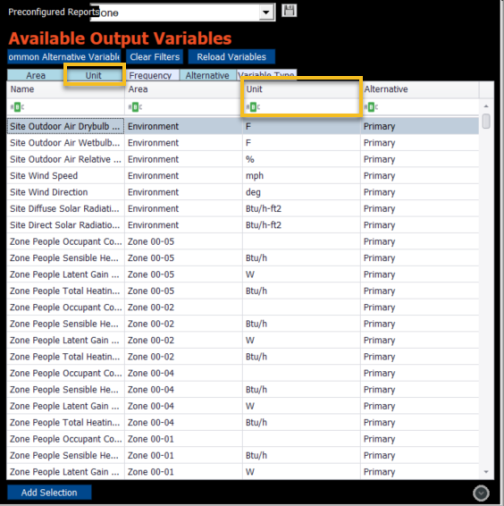Select the Site Diffuse Solar Radiation row
Screen dimensions: 504x506
tap(243, 209)
